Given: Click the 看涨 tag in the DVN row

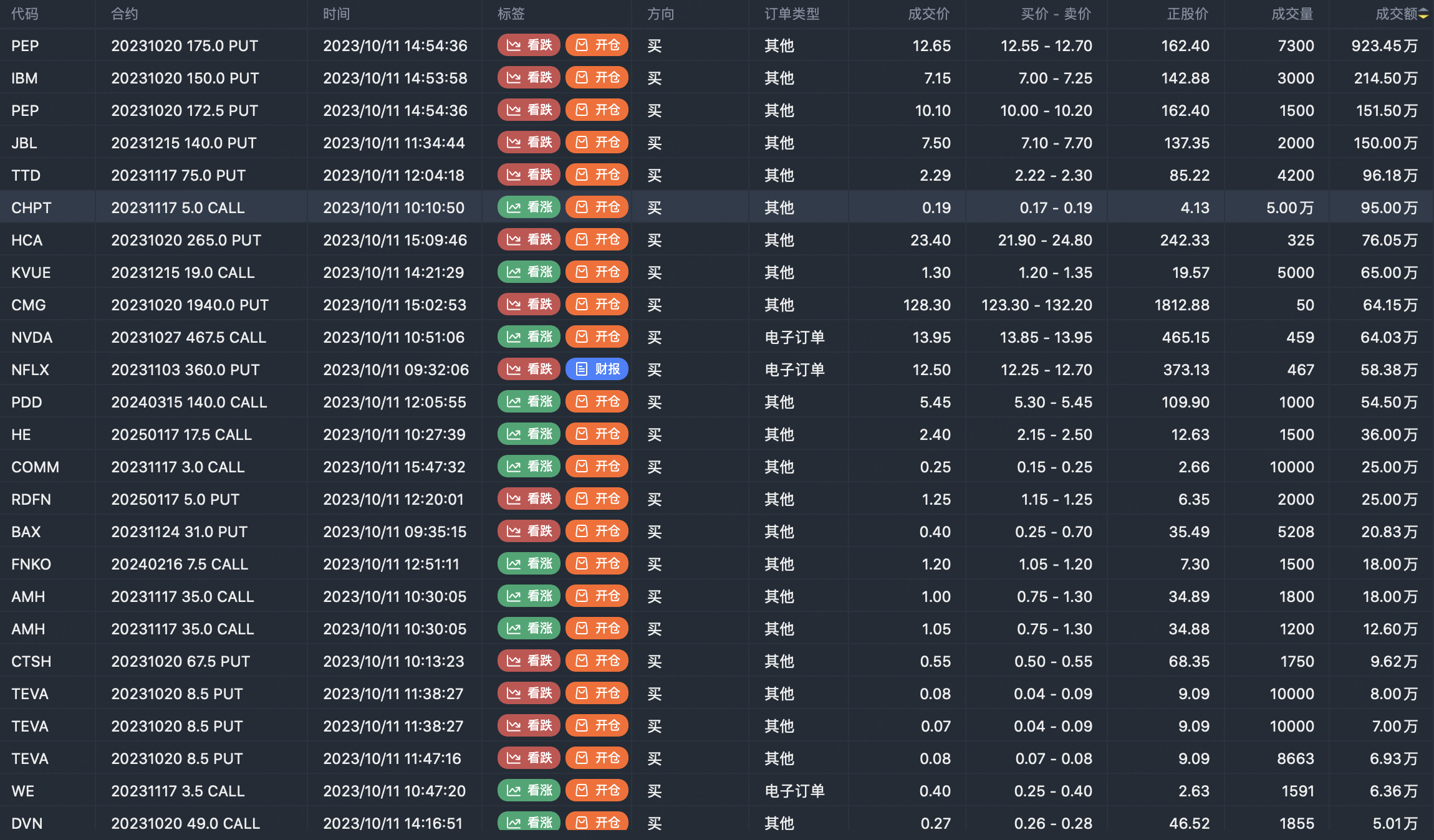Looking at the screenshot, I should 529,822.
